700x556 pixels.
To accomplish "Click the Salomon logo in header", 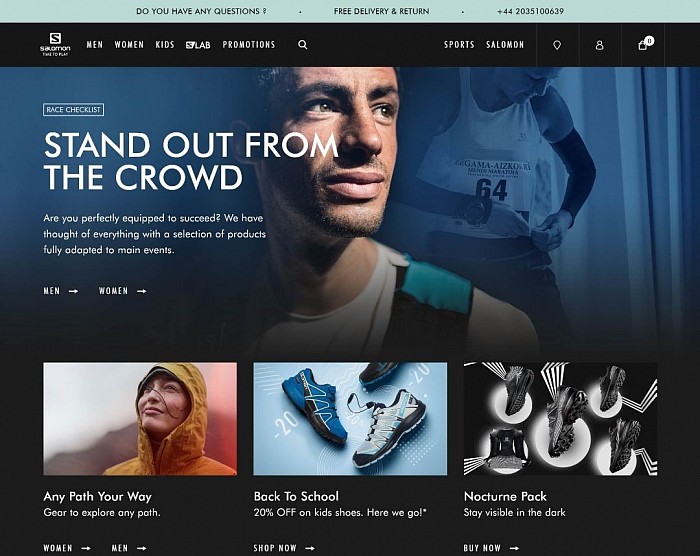I will click(55, 44).
